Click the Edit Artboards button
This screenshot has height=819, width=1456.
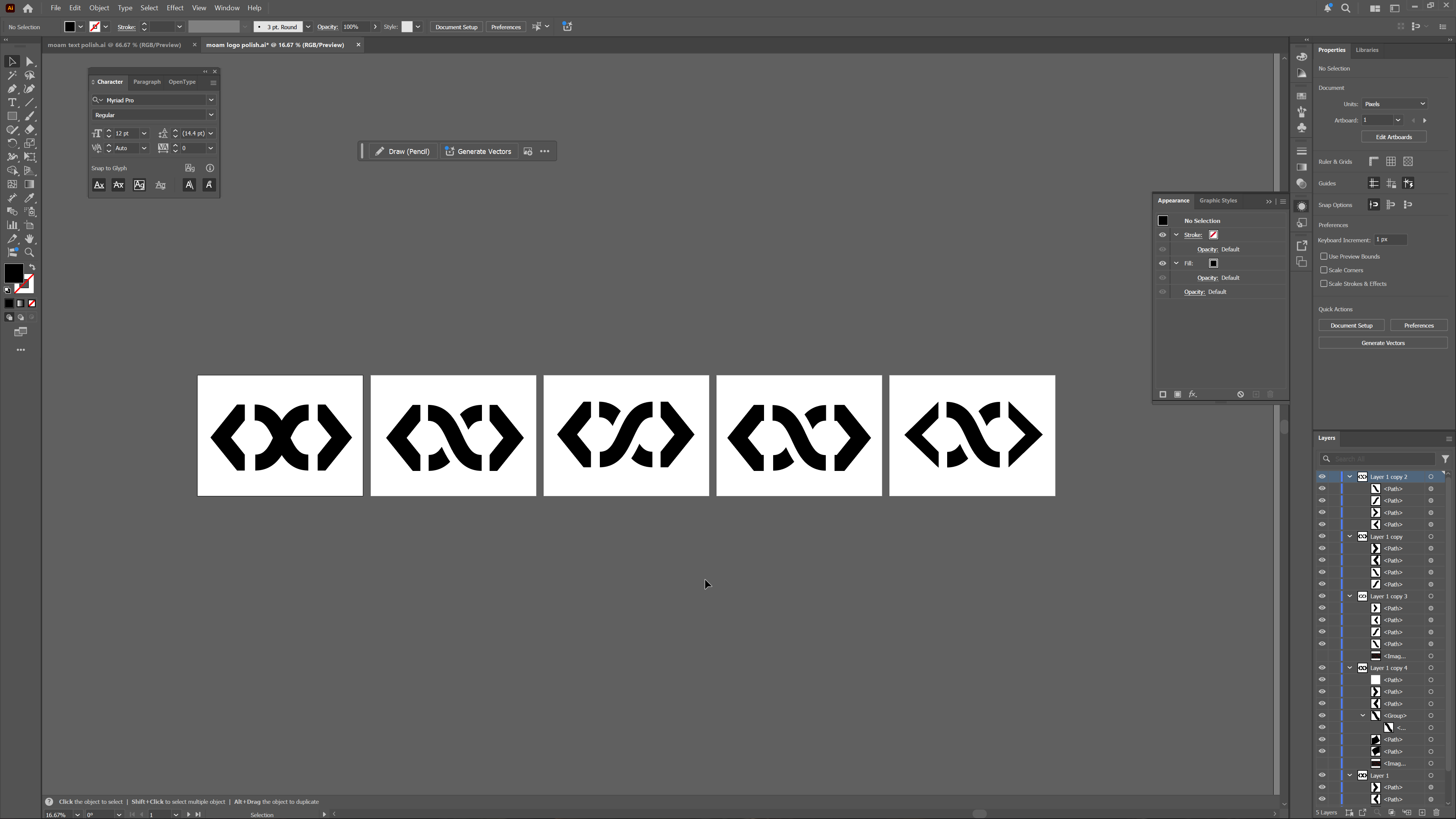[x=1393, y=137]
